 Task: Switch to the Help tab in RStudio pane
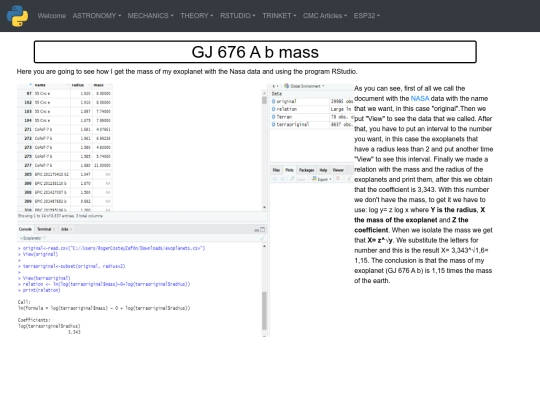(323, 170)
